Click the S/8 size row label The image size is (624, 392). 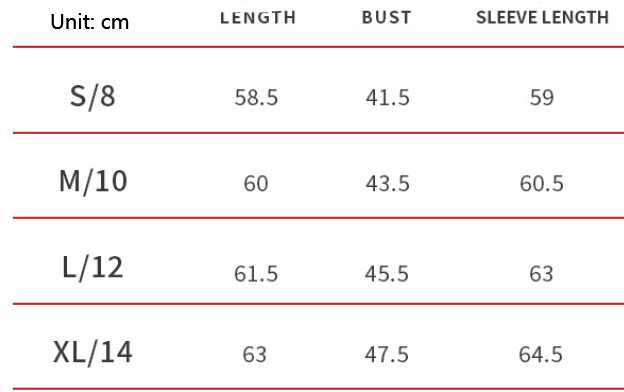point(92,97)
